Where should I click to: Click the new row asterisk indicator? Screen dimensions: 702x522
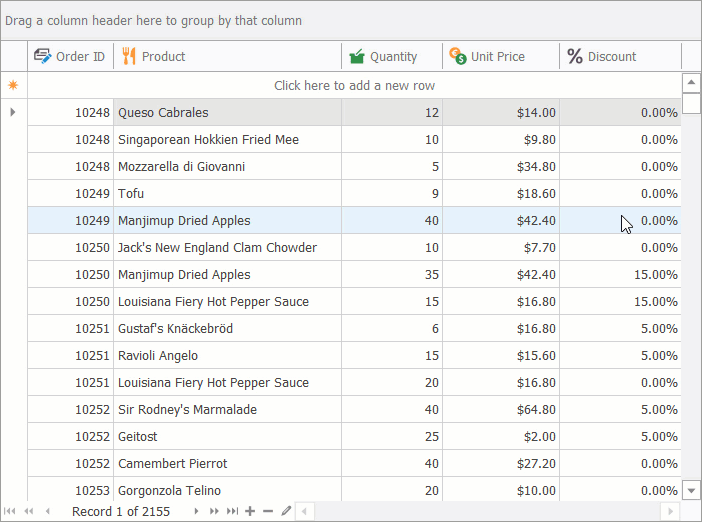click(x=13, y=86)
